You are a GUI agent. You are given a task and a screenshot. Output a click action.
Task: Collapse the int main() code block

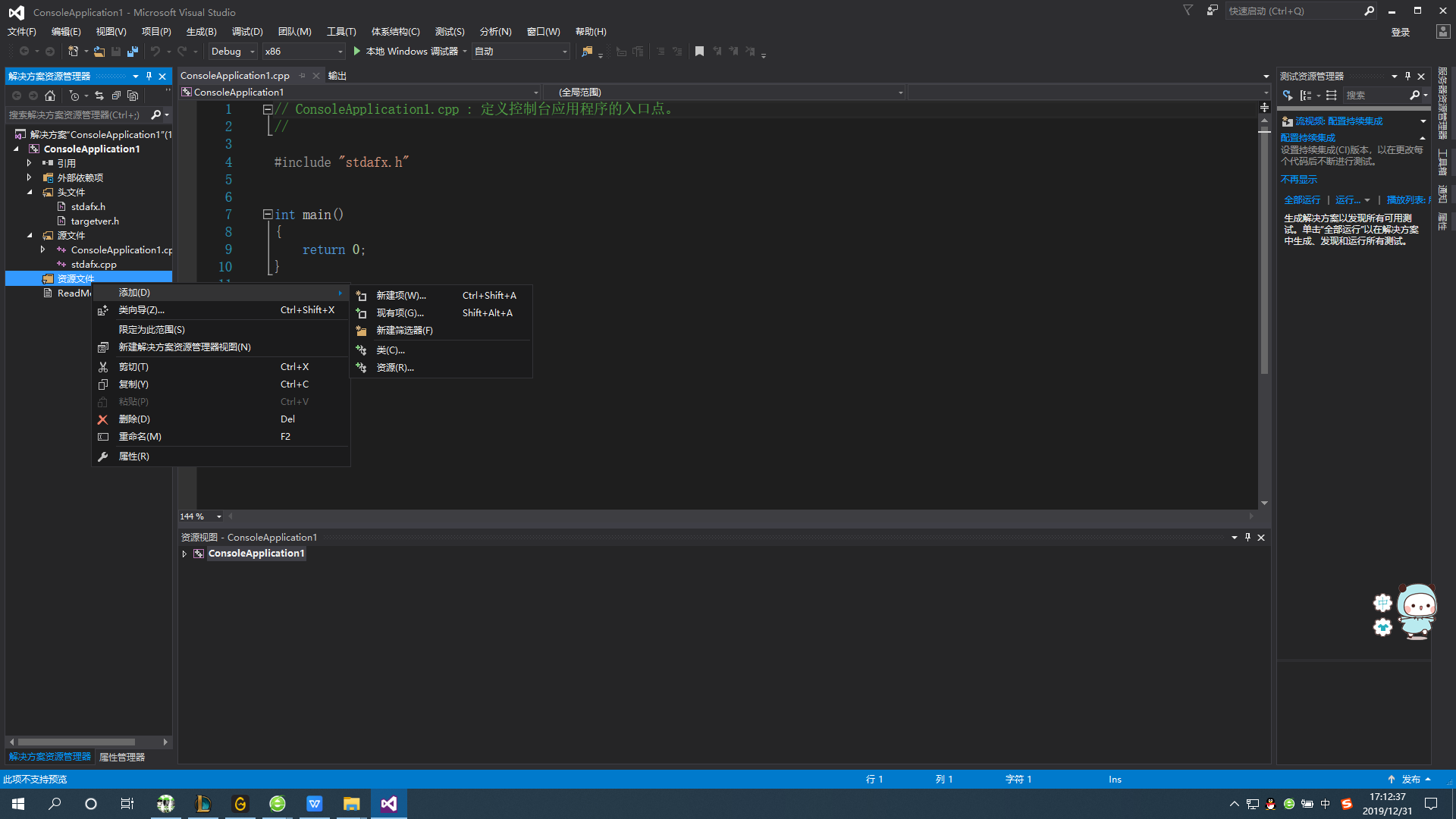click(268, 215)
